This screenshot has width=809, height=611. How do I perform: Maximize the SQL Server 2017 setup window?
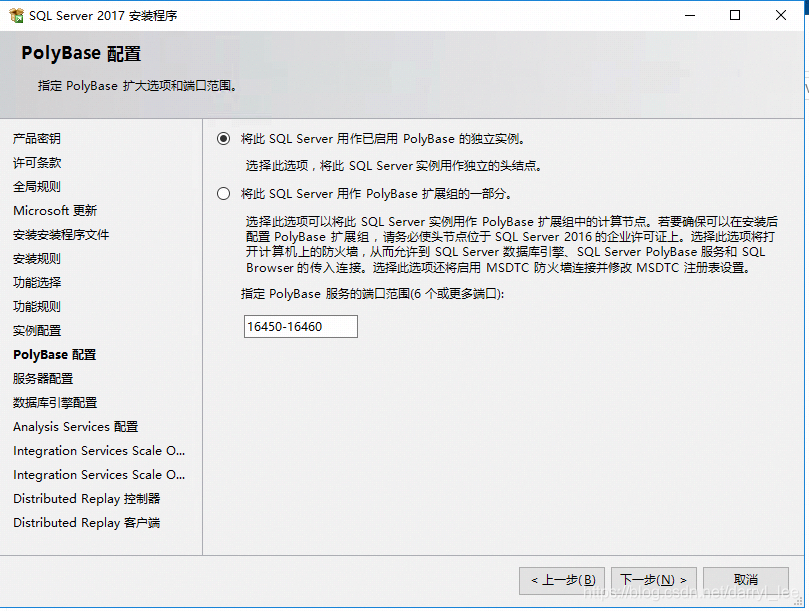735,15
